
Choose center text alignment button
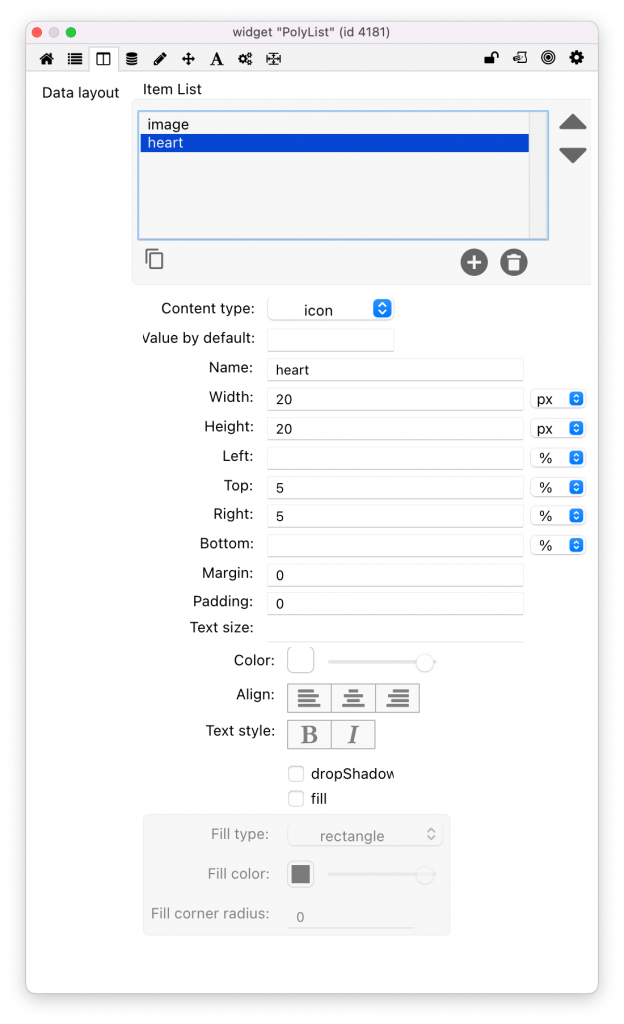click(353, 698)
